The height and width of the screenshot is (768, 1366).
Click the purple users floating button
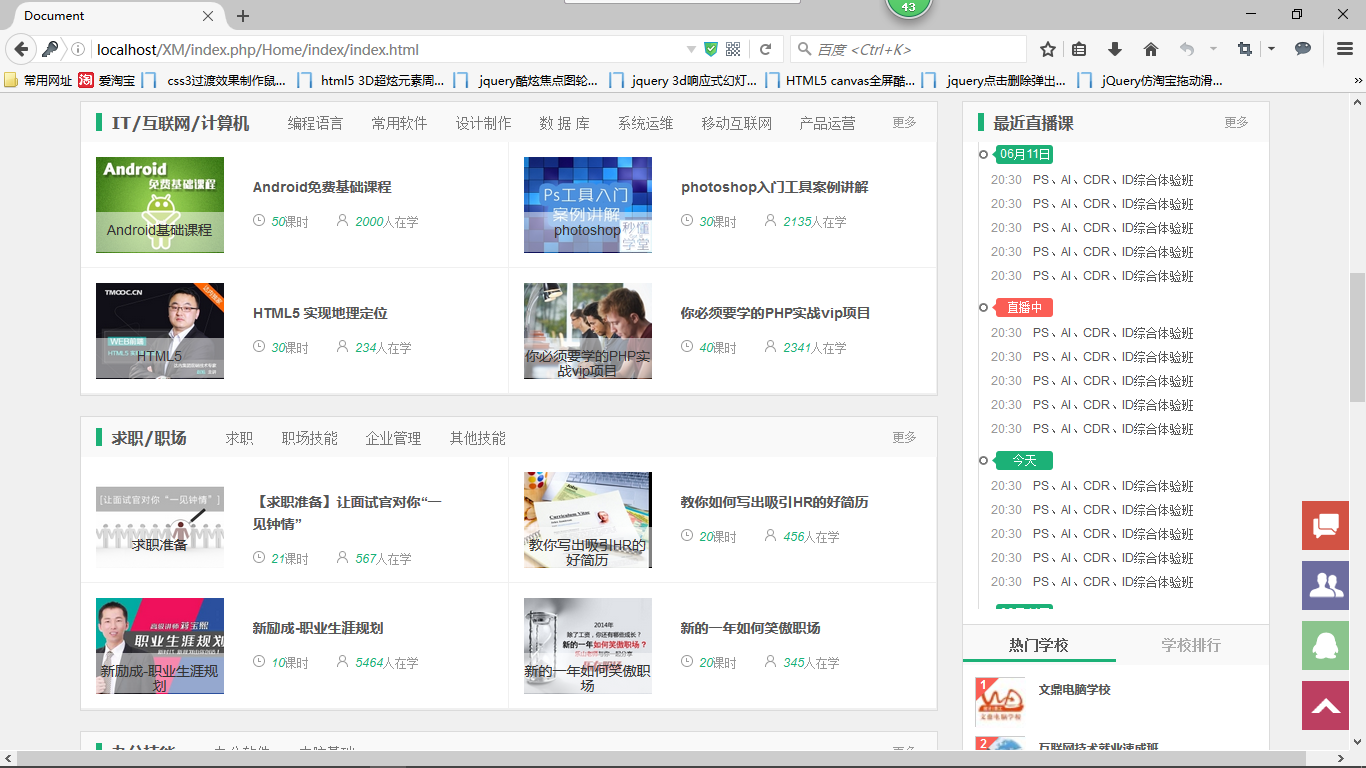(x=1326, y=585)
